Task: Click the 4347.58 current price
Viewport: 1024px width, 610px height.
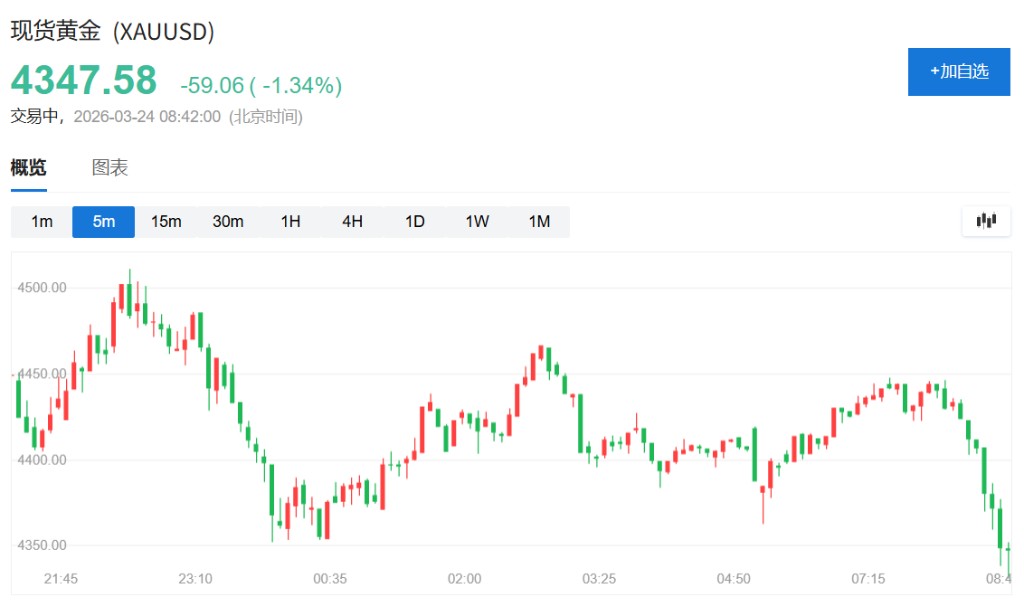Action: (x=84, y=80)
